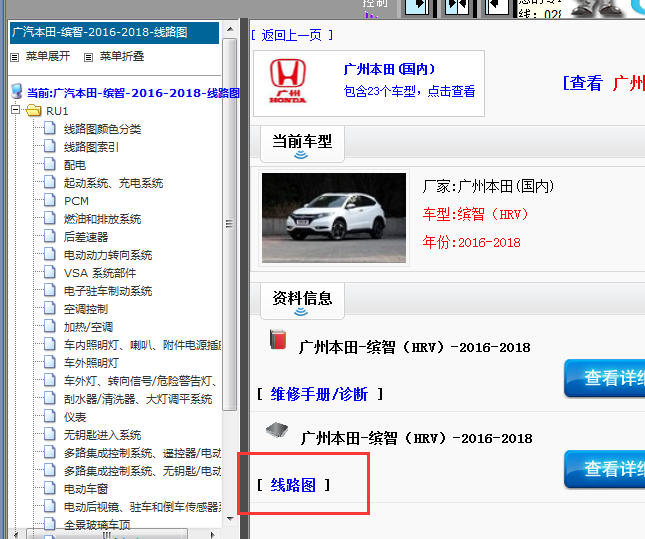Click 当前:广汽本田-缤智-2016-2018-线路图 root item
Viewport: 645px width, 539px height.
click(133, 93)
